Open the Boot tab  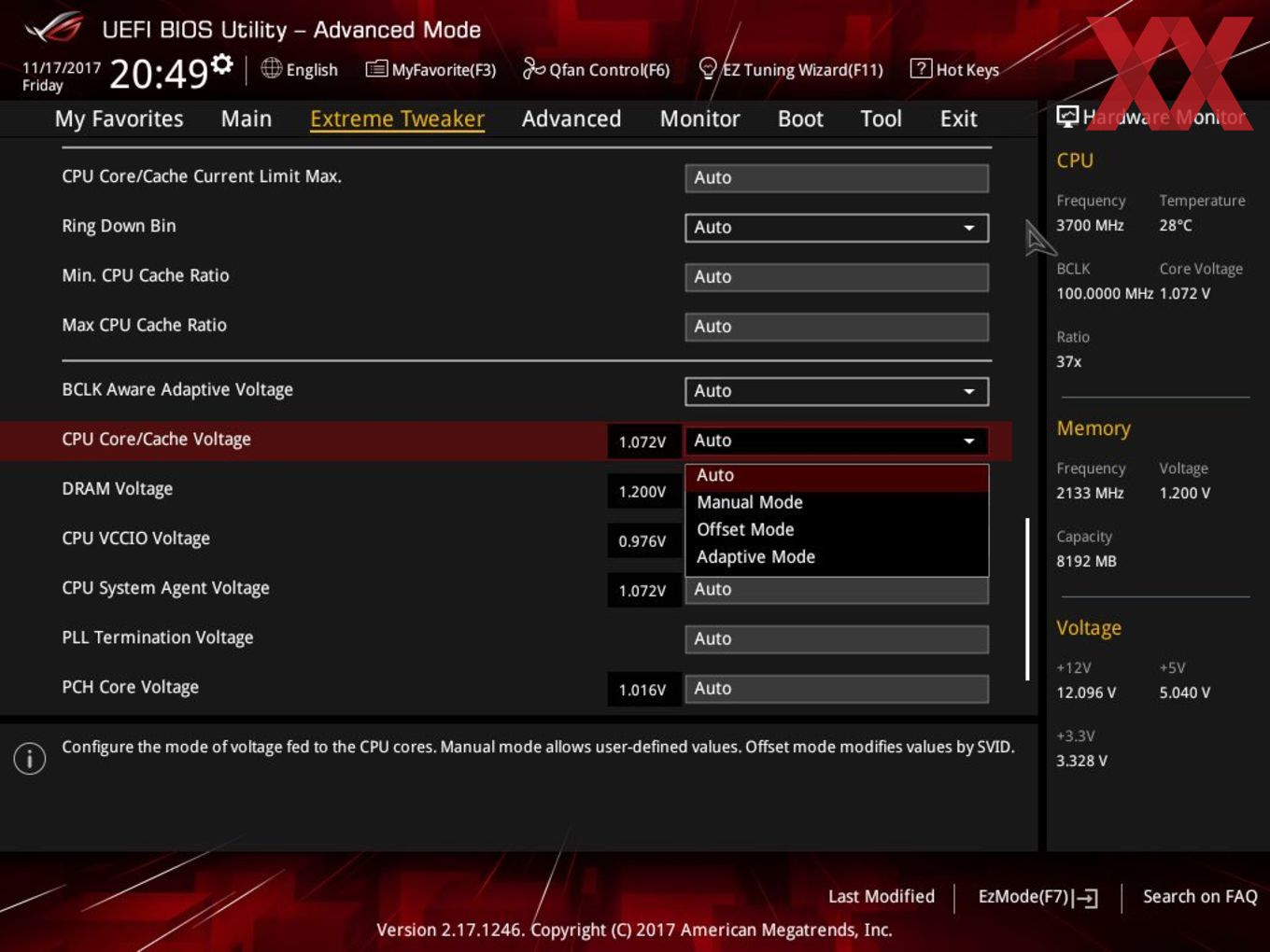point(800,119)
